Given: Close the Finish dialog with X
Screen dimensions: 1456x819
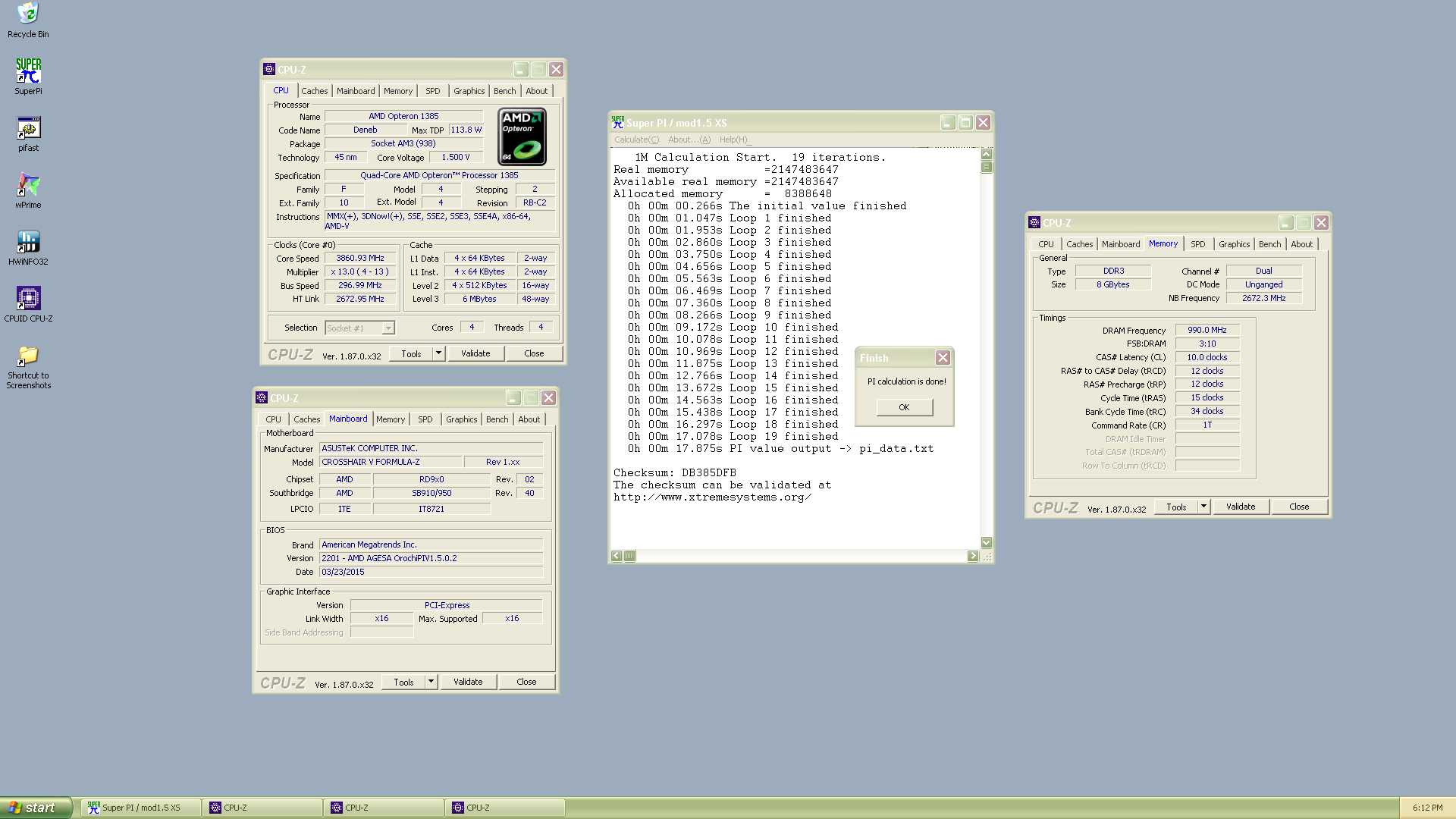Looking at the screenshot, I should click(x=943, y=357).
